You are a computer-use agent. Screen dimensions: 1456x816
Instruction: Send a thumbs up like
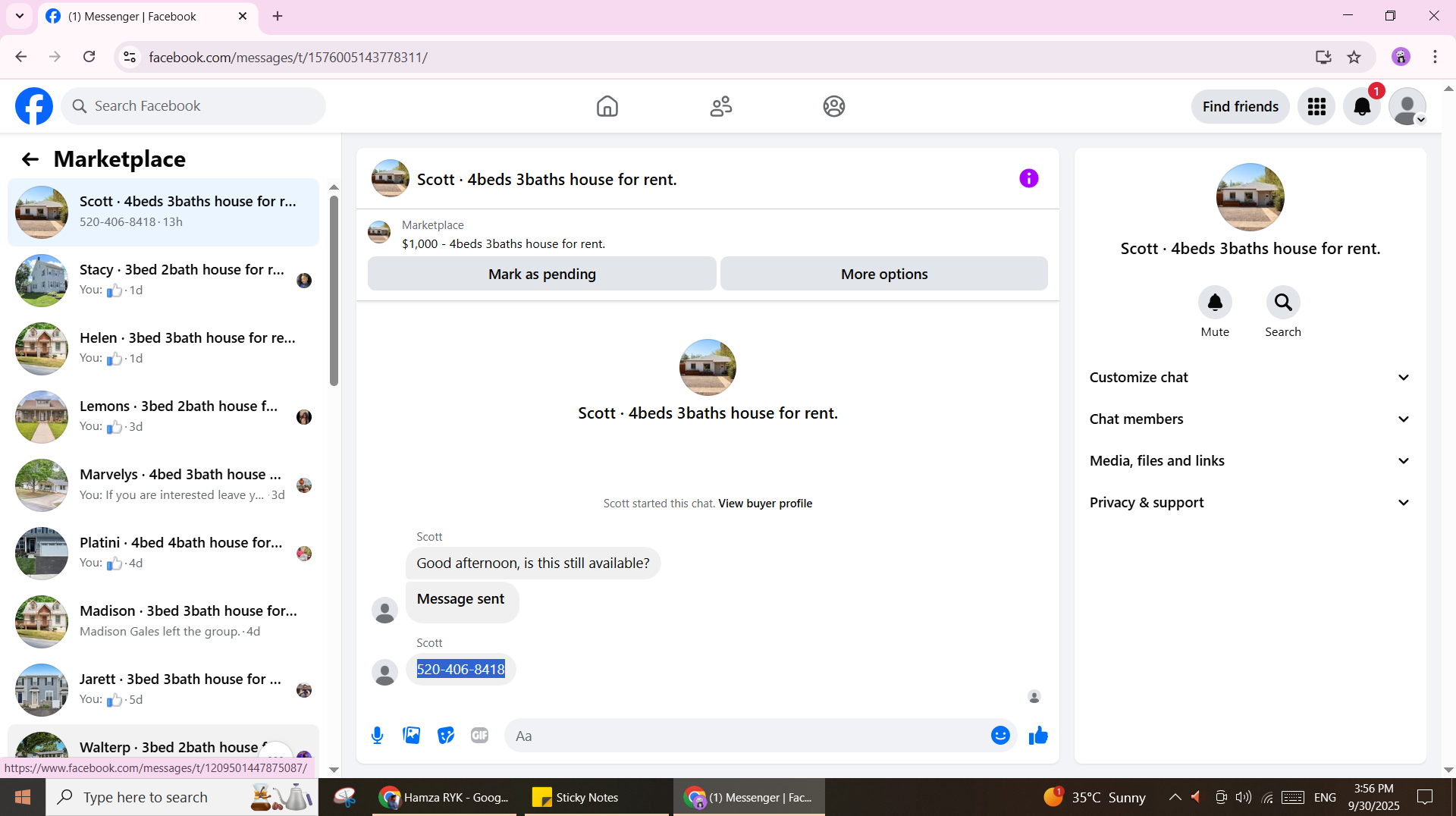[1038, 736]
